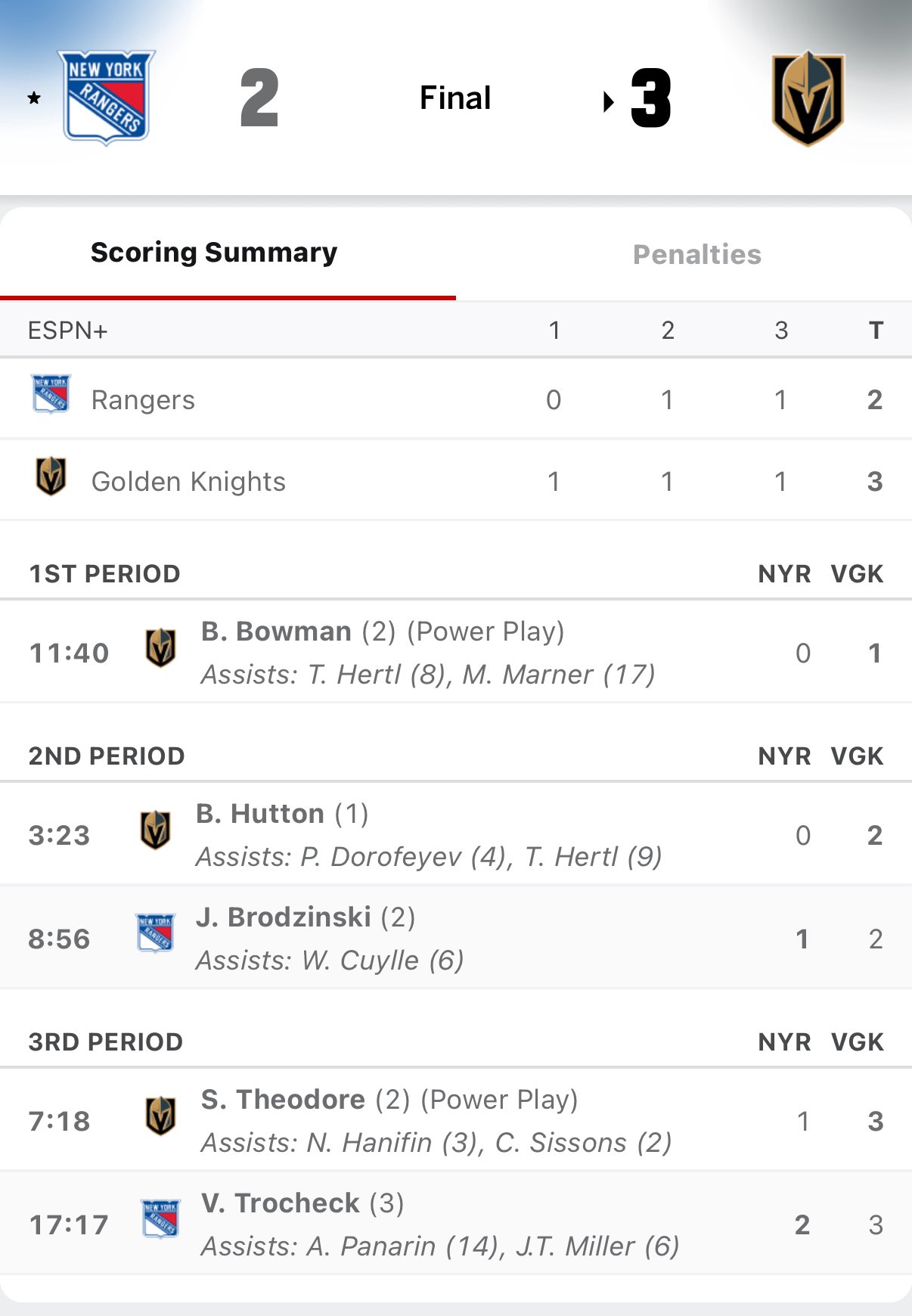Tap the winner arrow next to score 3
The image size is (912, 1316).
608,101
